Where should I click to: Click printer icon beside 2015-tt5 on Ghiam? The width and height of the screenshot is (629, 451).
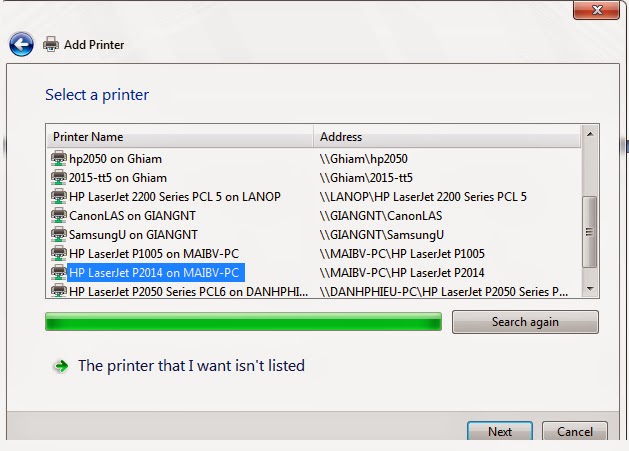click(59, 177)
